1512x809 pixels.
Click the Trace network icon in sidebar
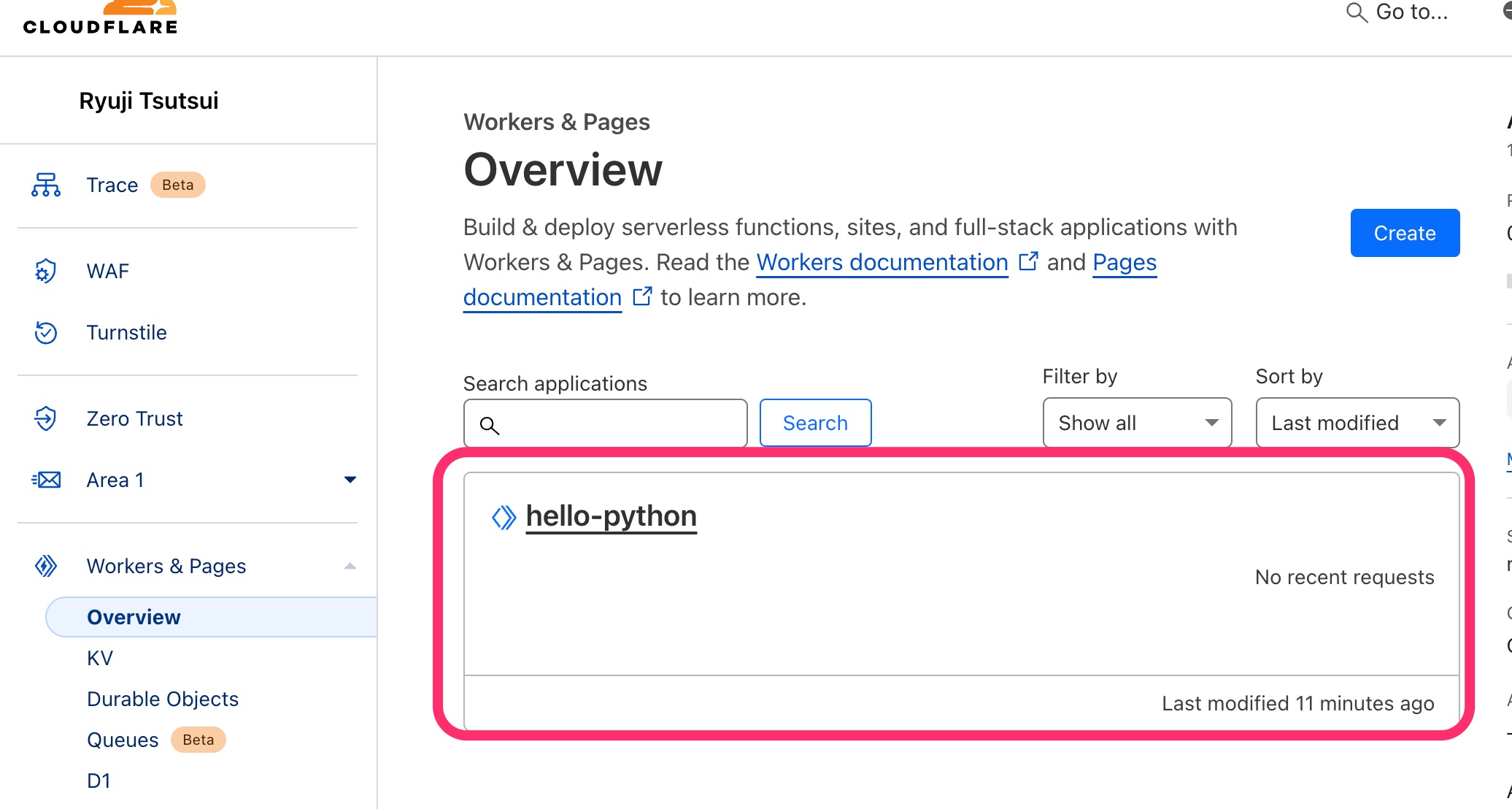click(x=46, y=185)
